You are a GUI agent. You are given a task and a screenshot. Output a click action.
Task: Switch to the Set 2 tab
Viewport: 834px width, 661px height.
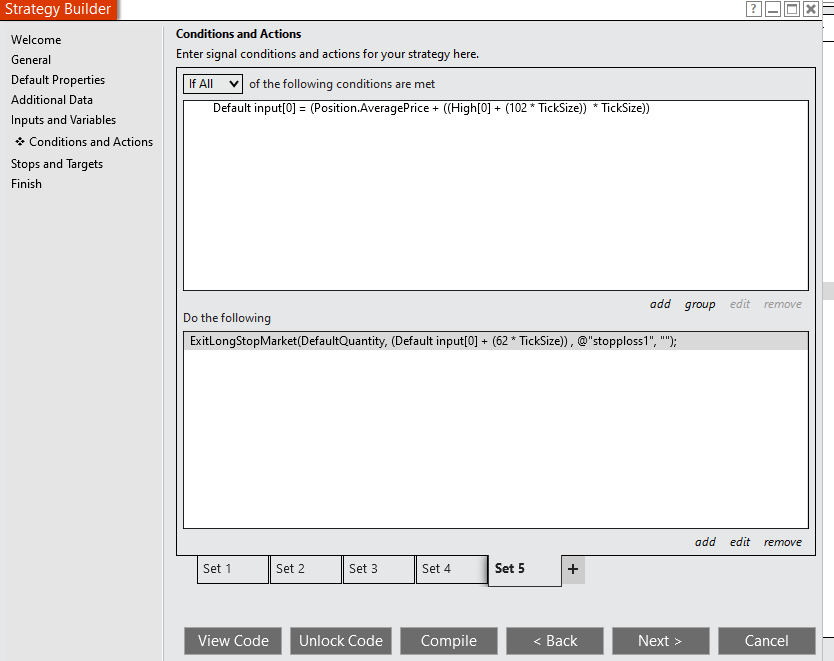[306, 569]
